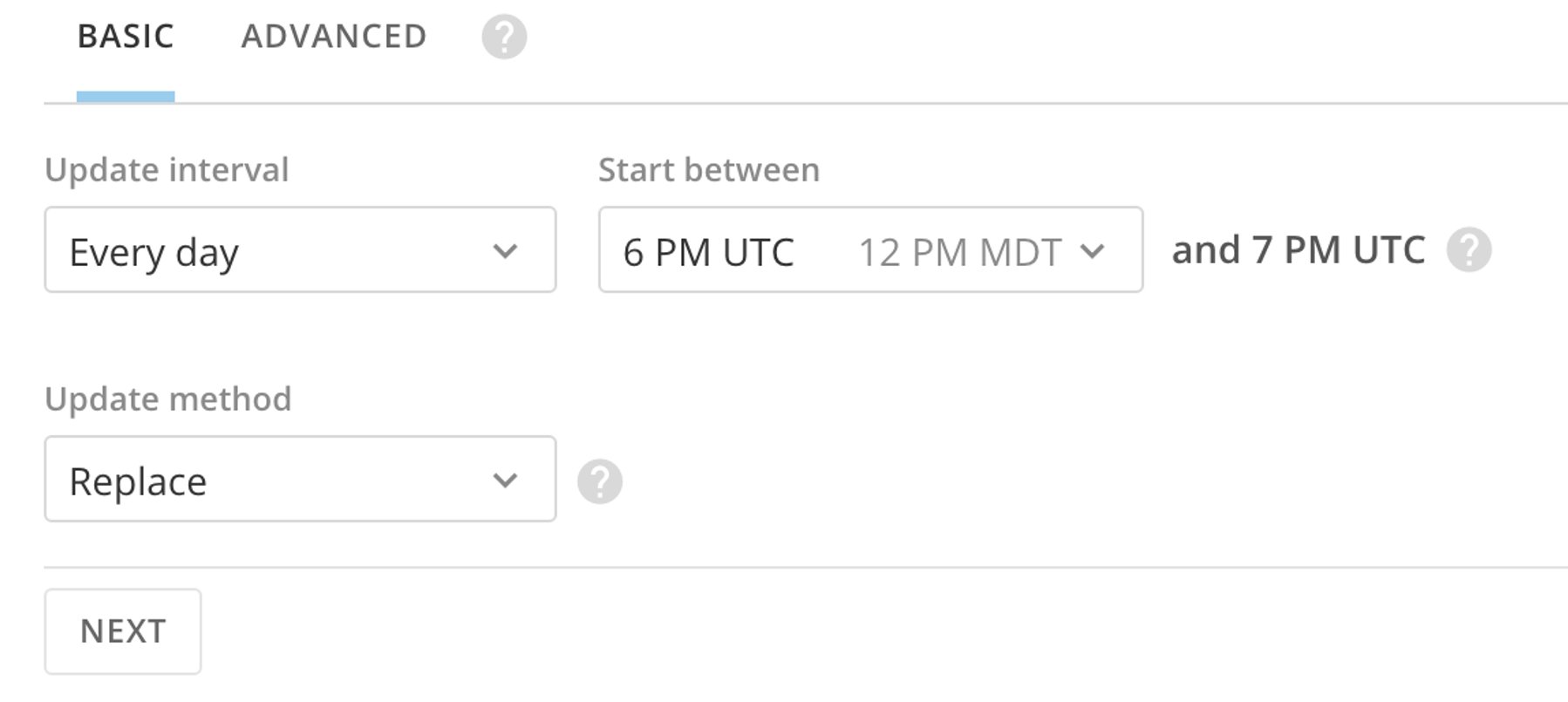The width and height of the screenshot is (1568, 702).
Task: Open the tooltip icon beside start time range
Action: pos(1469,252)
